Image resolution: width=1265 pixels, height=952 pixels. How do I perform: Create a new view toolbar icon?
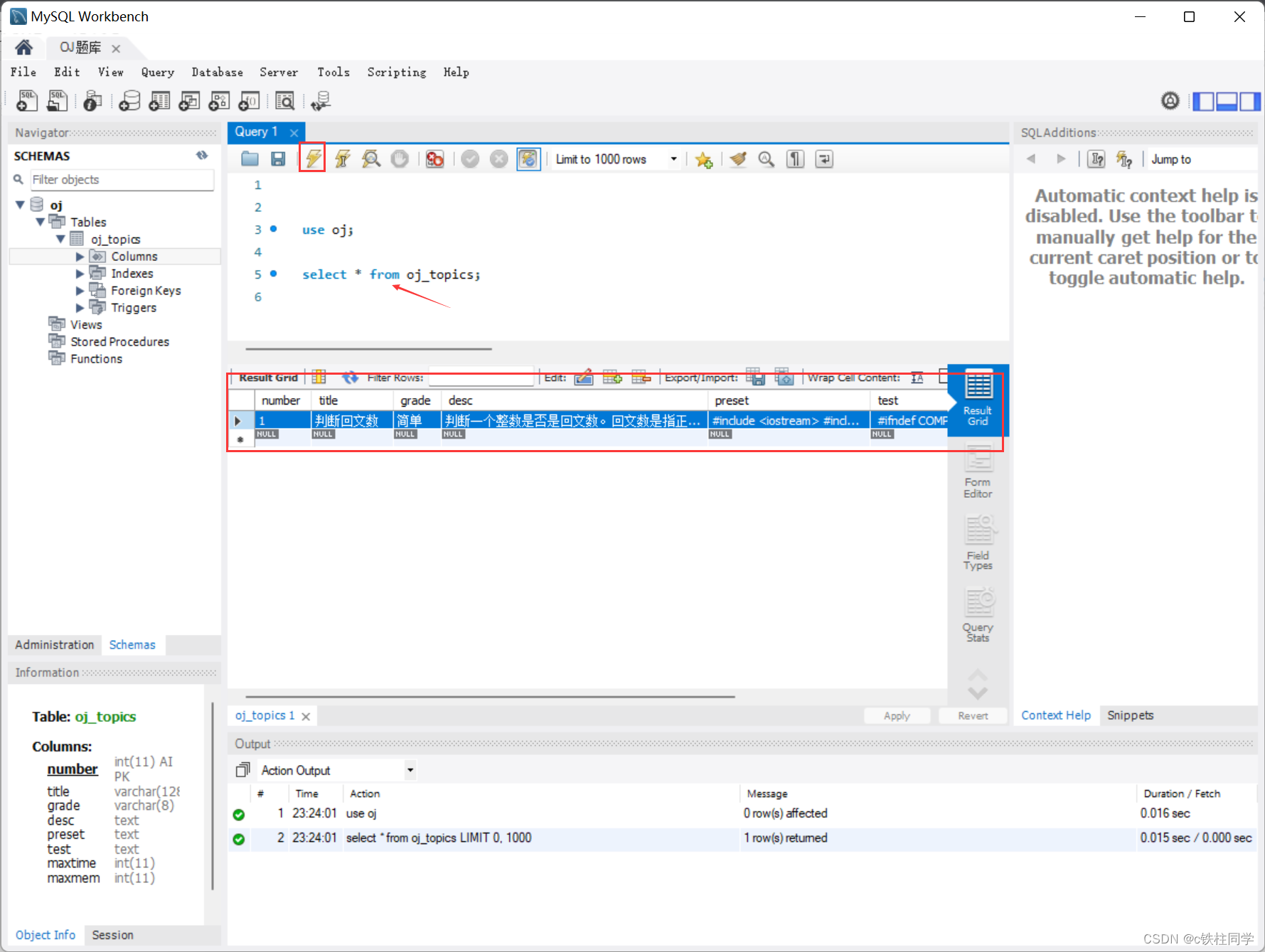(189, 101)
